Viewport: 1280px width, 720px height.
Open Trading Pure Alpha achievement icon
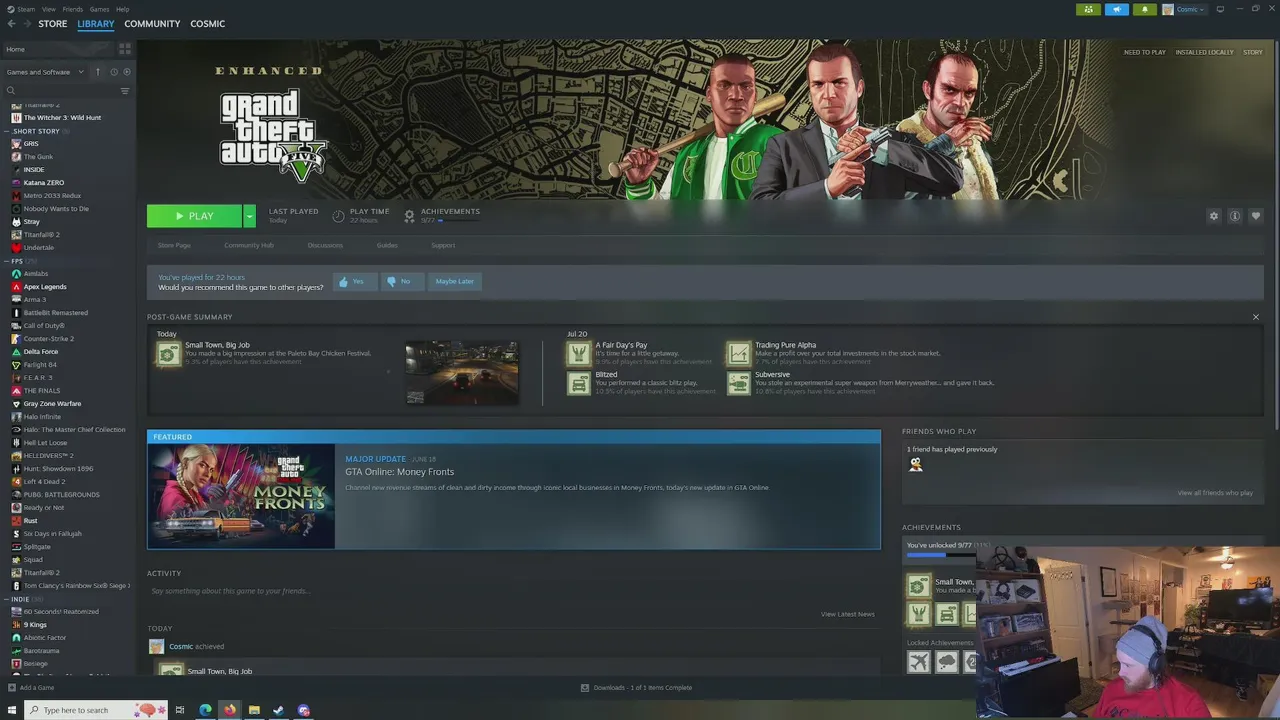(x=738, y=353)
